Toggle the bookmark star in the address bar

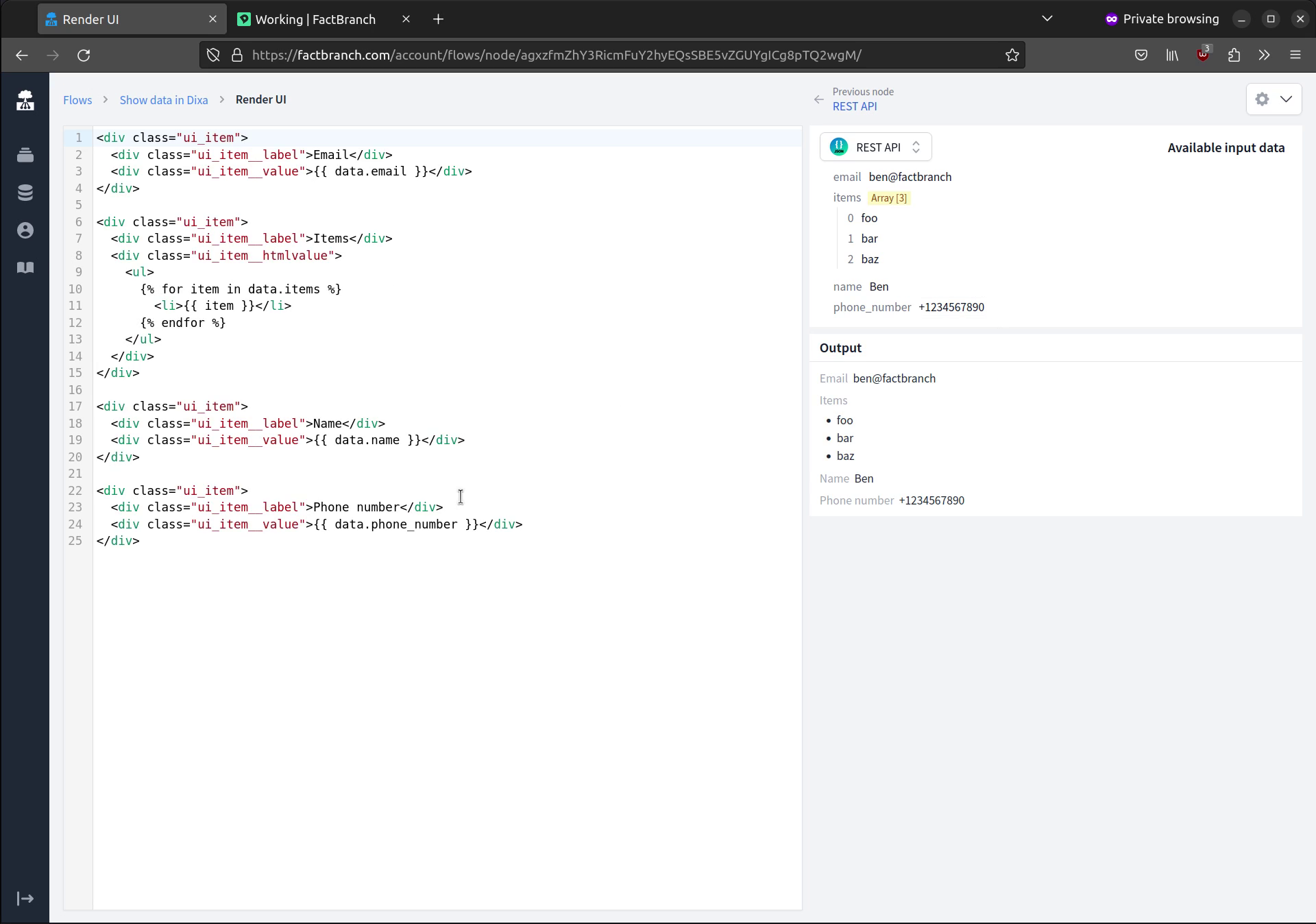1012,55
